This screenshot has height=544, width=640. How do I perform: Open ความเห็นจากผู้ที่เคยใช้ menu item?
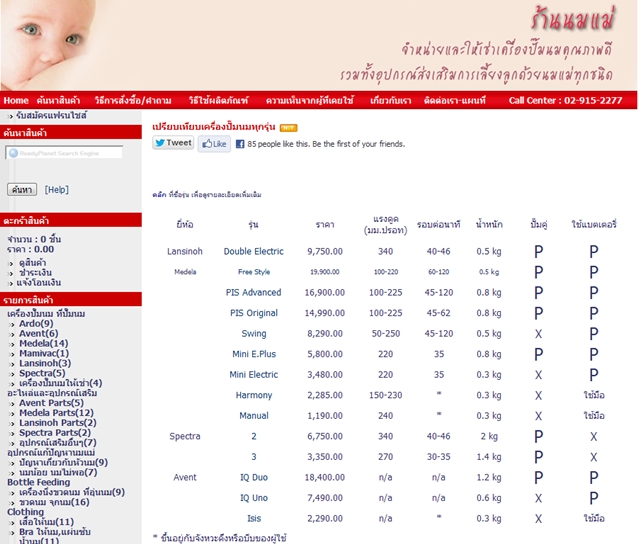[309, 100]
